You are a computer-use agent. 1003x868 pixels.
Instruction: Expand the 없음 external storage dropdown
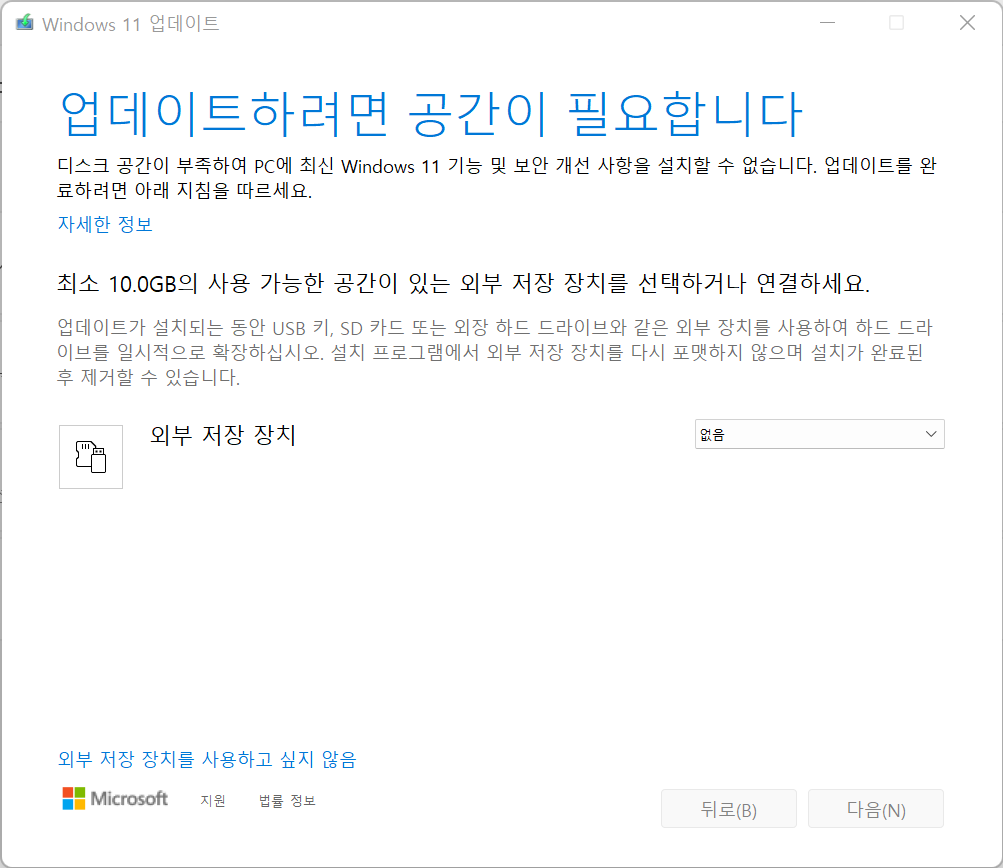pos(819,434)
